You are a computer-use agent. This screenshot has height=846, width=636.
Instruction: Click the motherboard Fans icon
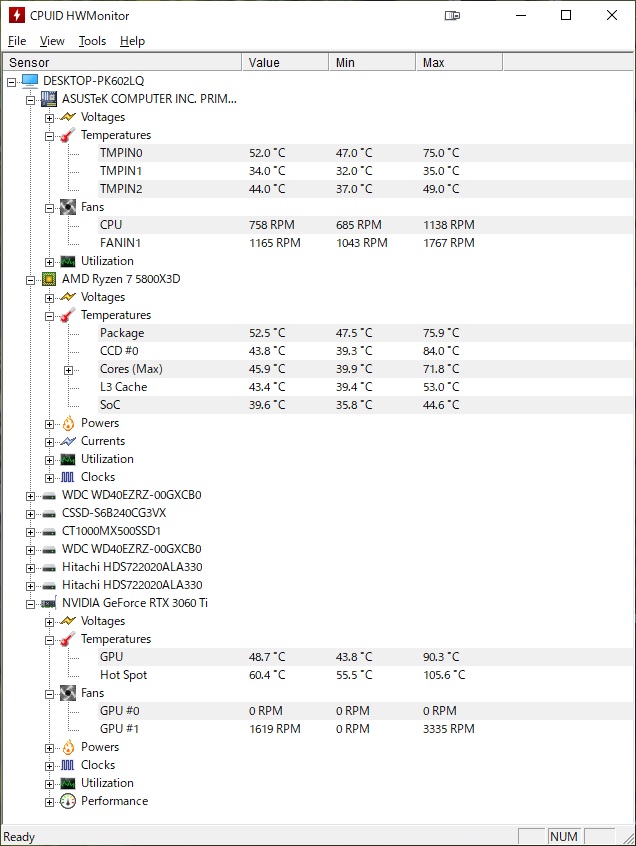point(68,207)
